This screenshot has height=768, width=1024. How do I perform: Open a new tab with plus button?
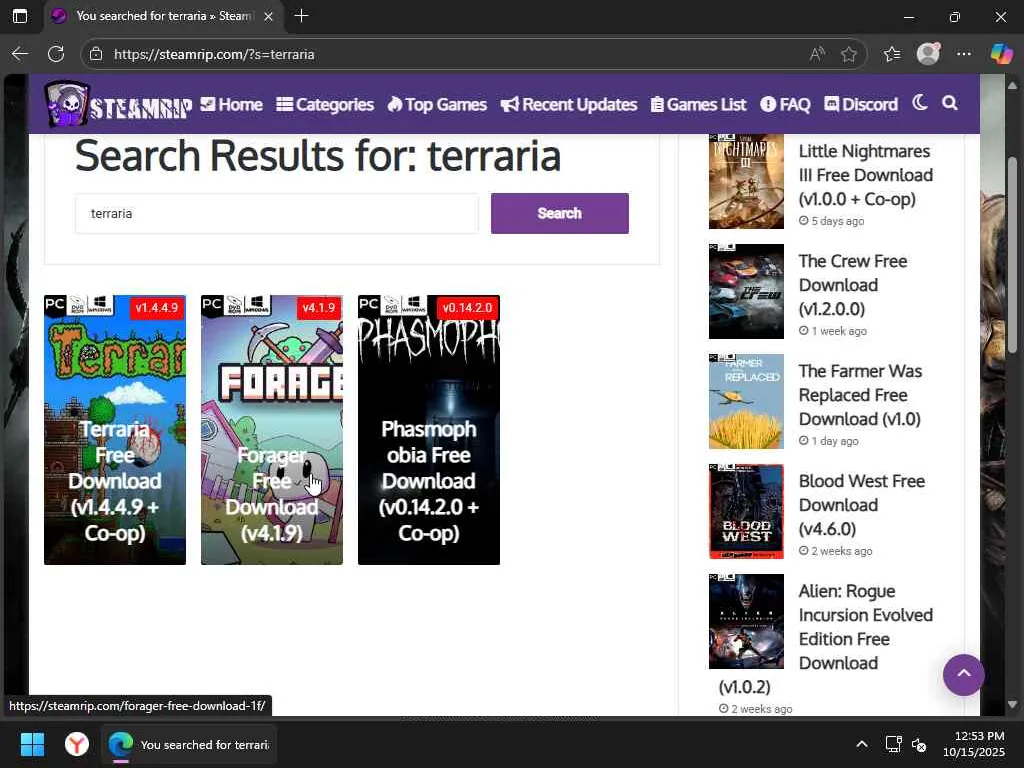pyautogui.click(x=301, y=16)
